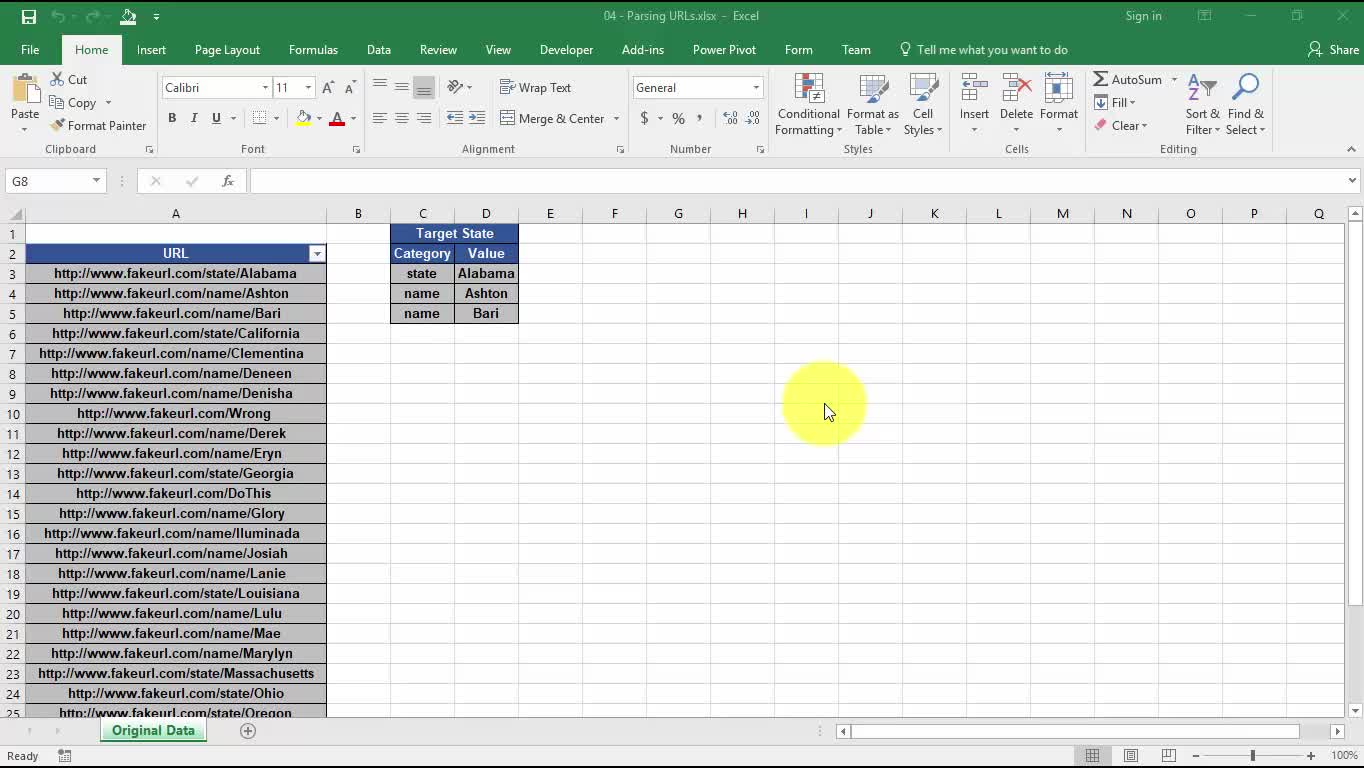Click the AutoSum sigma icon
Viewport: 1364px width, 768px height.
coord(1101,79)
